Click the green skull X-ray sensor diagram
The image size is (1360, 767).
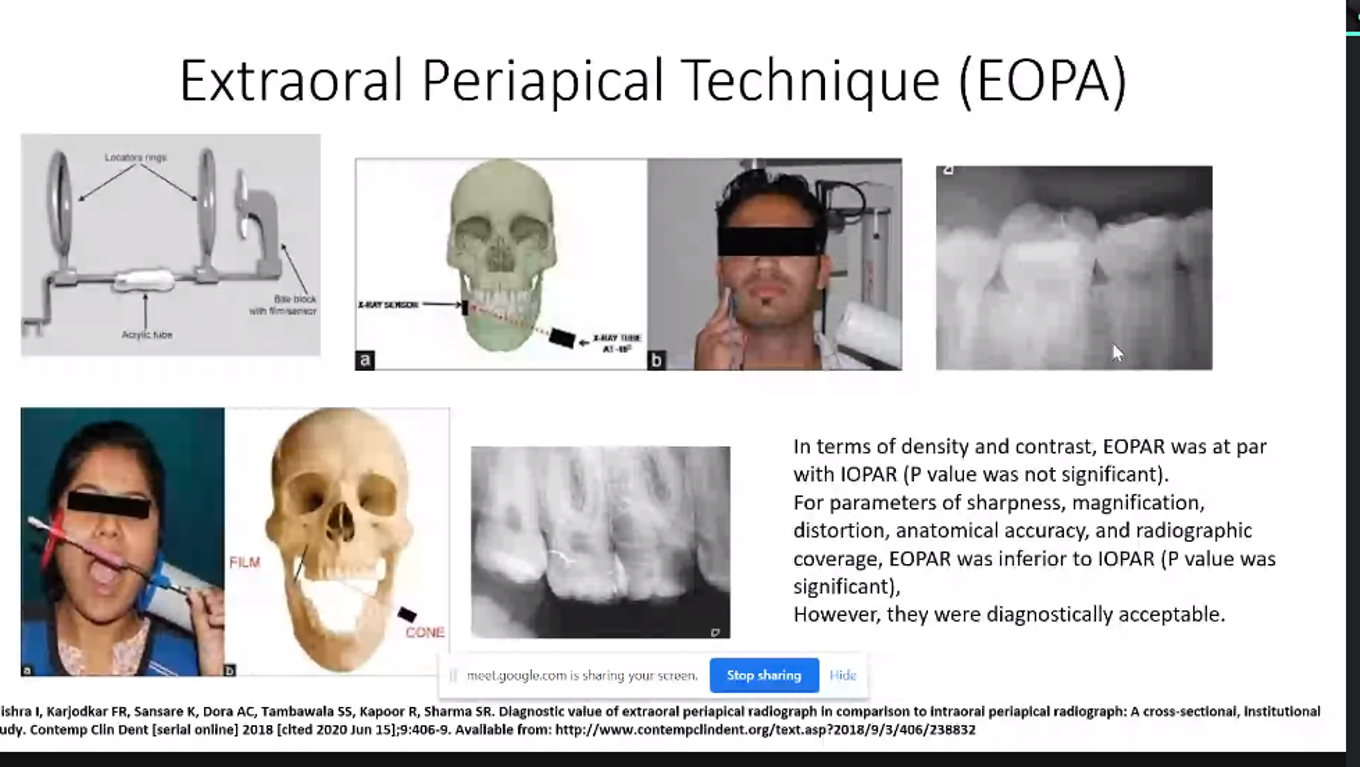coord(501,264)
